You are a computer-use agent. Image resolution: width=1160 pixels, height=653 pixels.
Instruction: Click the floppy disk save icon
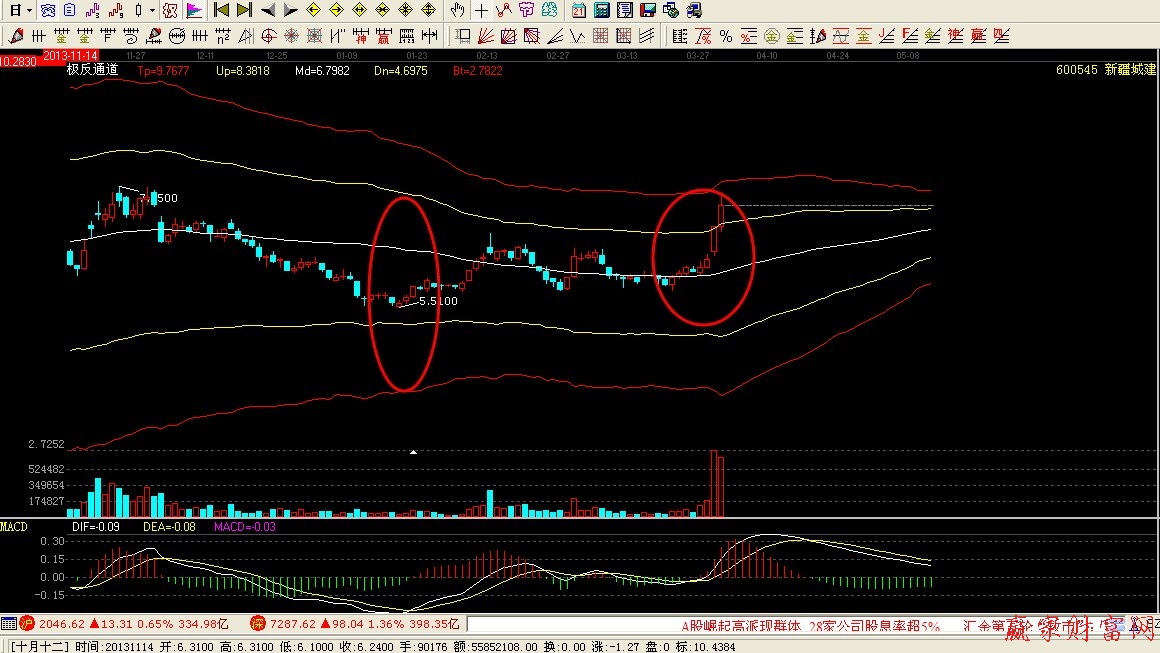coord(648,11)
